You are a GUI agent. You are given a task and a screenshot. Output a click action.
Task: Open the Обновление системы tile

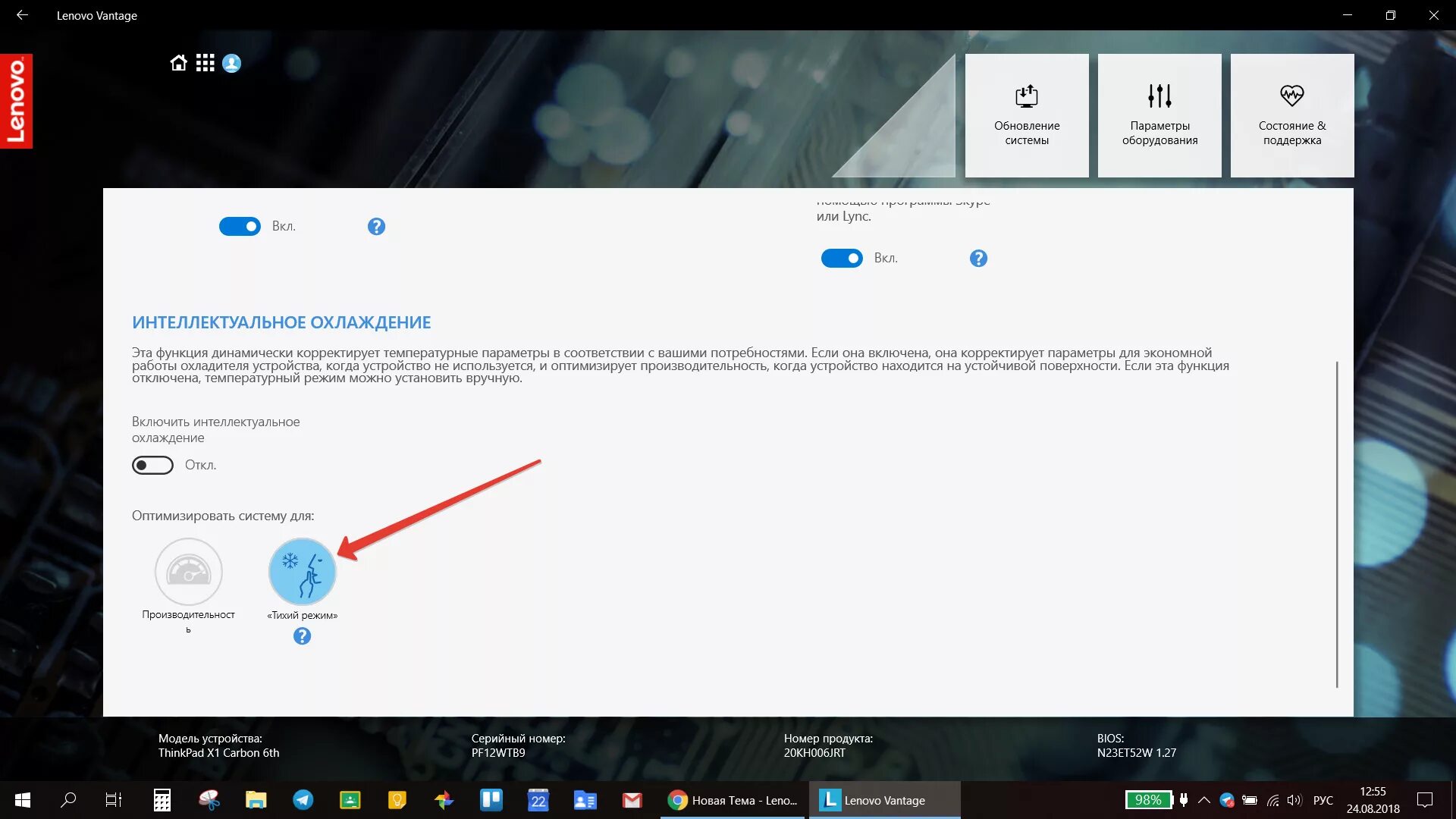click(x=1027, y=115)
